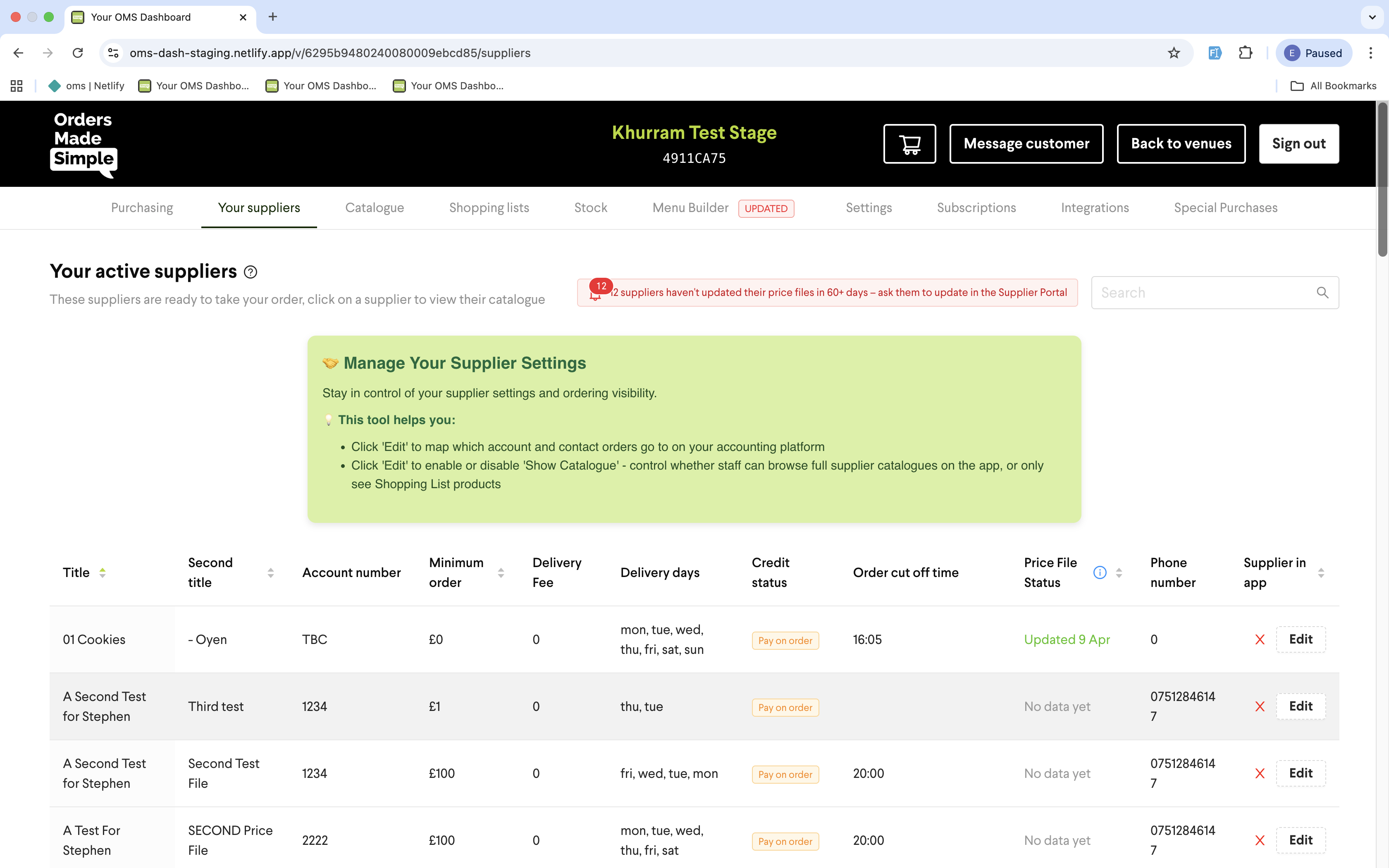This screenshot has width=1389, height=868.
Task: Close the Your OMS Dashboard tab
Action: (243, 17)
